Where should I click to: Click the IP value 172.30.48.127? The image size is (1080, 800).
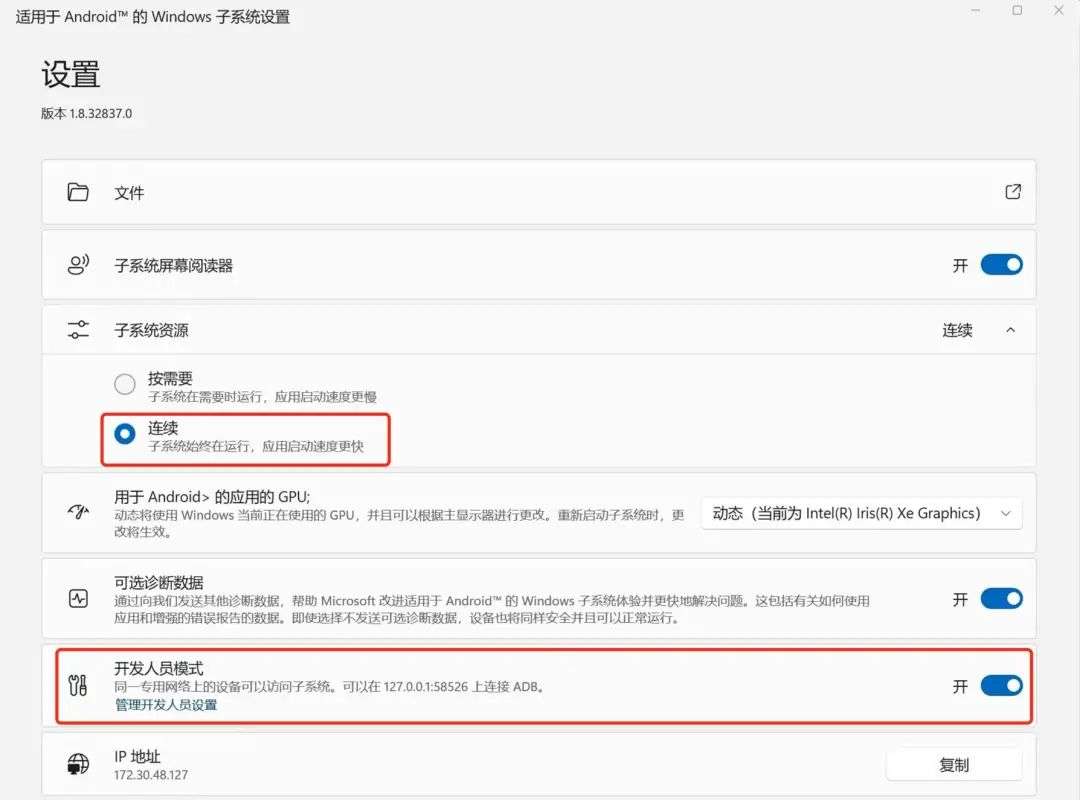151,775
